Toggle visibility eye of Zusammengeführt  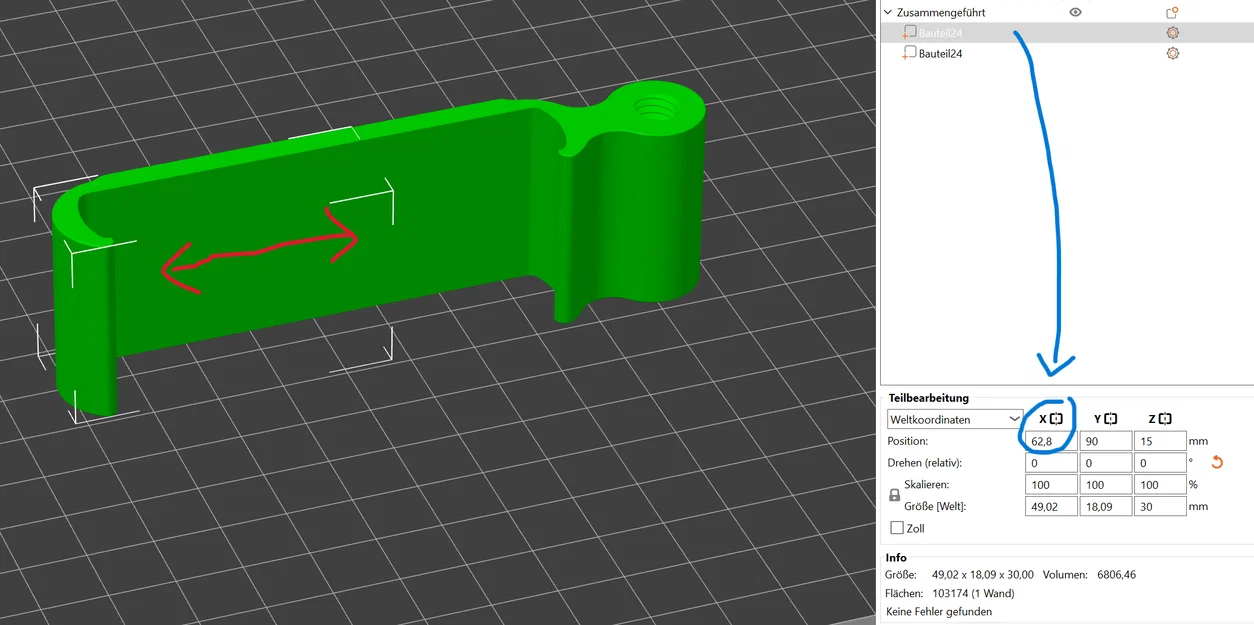point(1075,13)
